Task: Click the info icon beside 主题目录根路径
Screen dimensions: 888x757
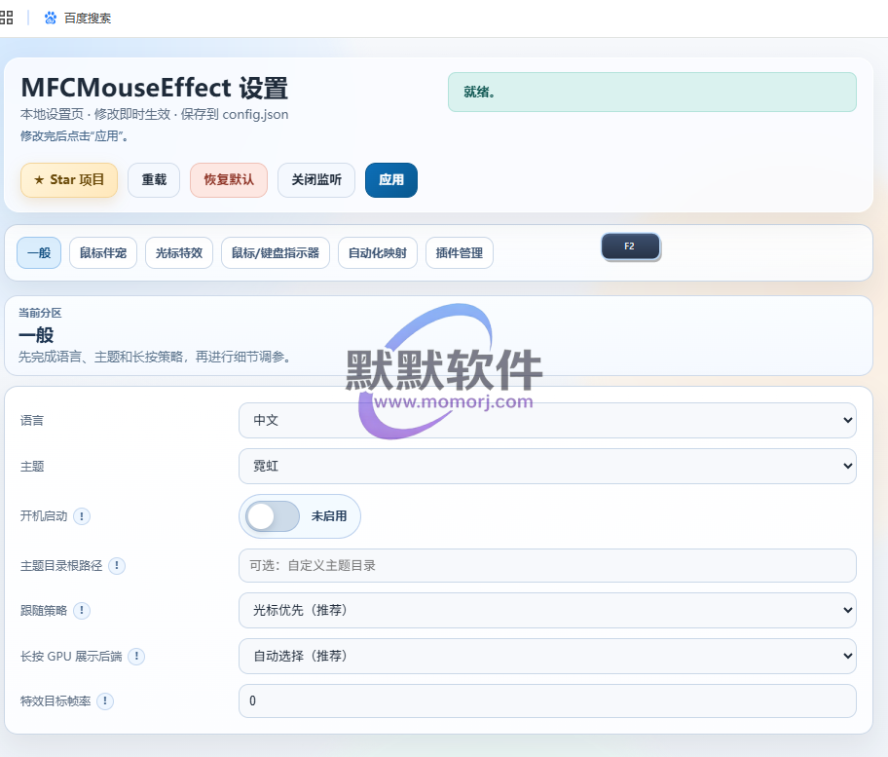Action: click(x=117, y=566)
